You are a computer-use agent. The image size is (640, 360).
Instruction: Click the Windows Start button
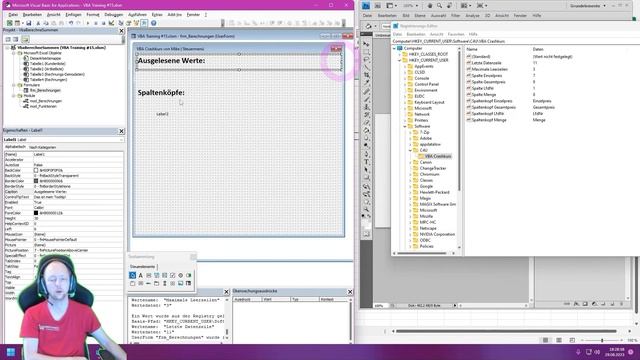11,352
